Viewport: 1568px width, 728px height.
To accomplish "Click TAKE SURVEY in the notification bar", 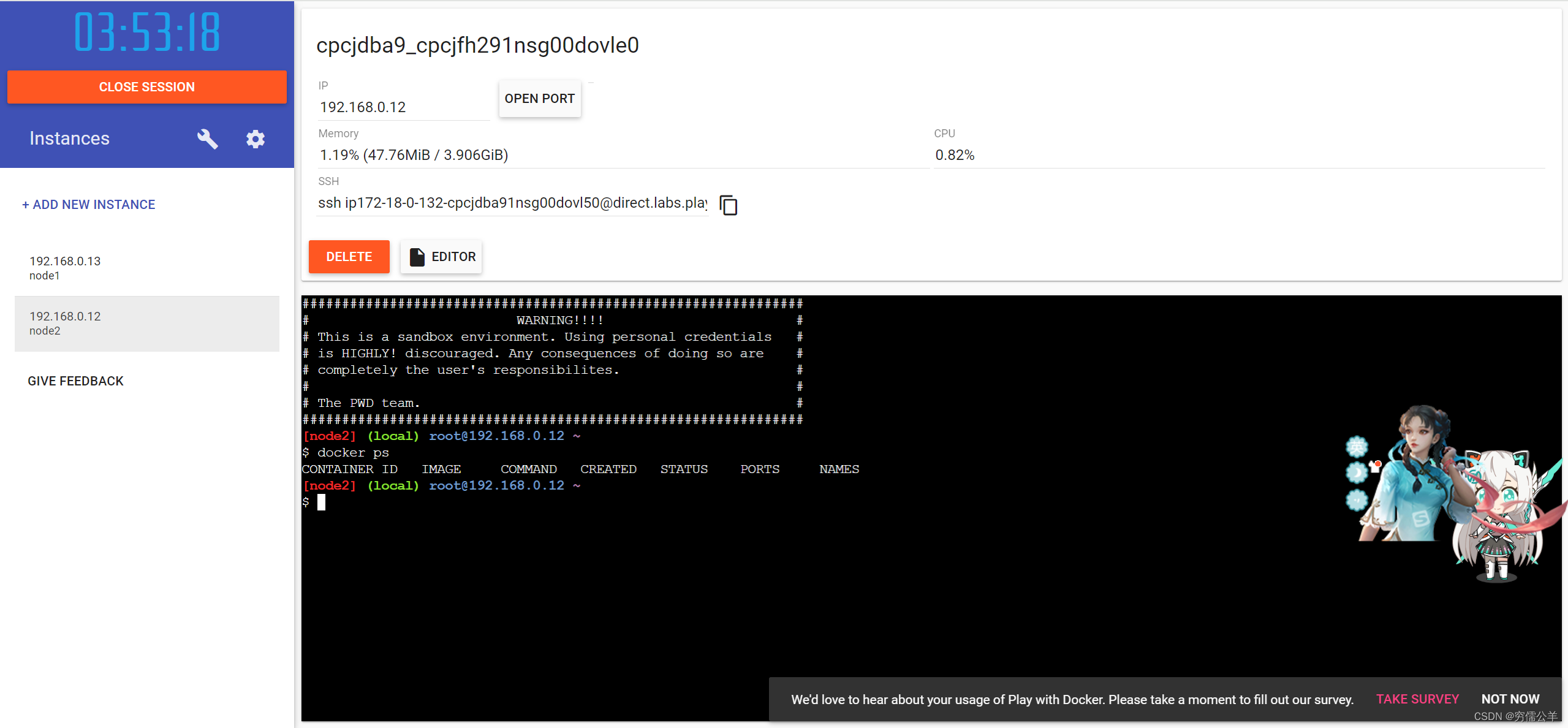I will 1417,699.
